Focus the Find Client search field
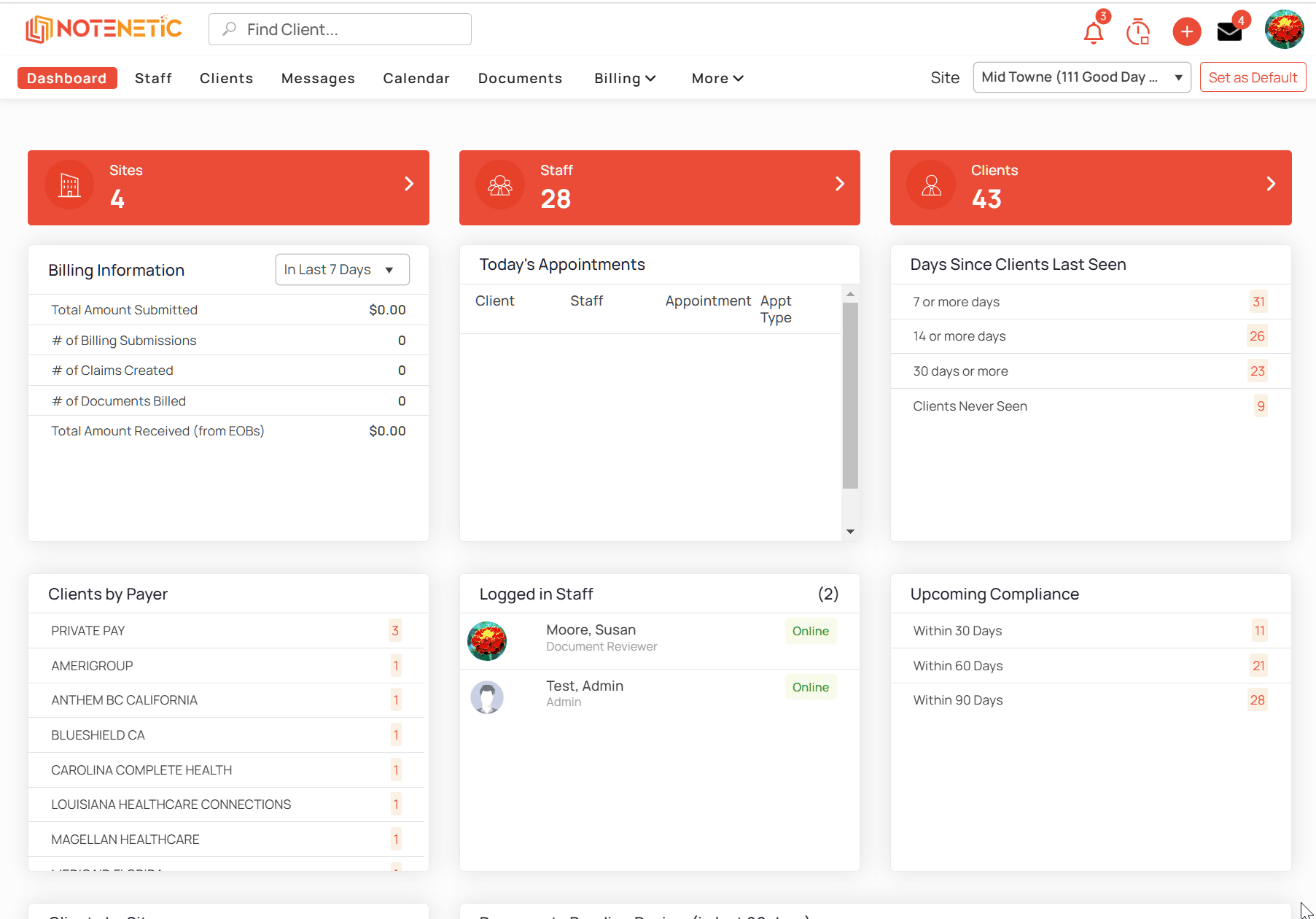This screenshot has width=1316, height=919. click(340, 29)
